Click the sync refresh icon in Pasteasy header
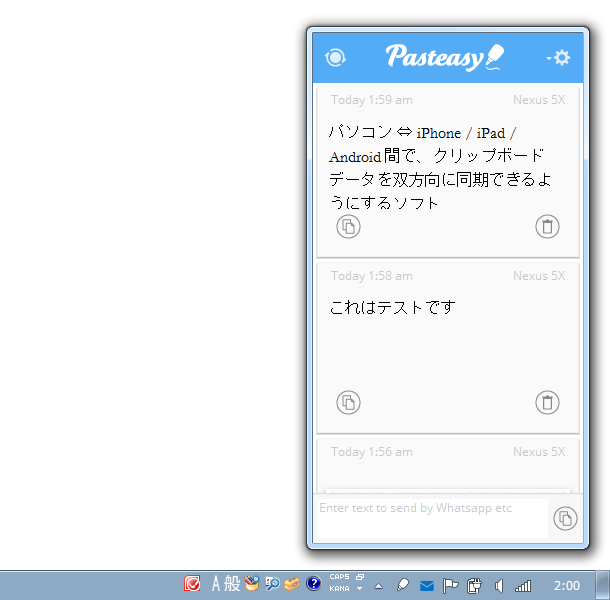Image resolution: width=610 pixels, height=600 pixels. 335,58
